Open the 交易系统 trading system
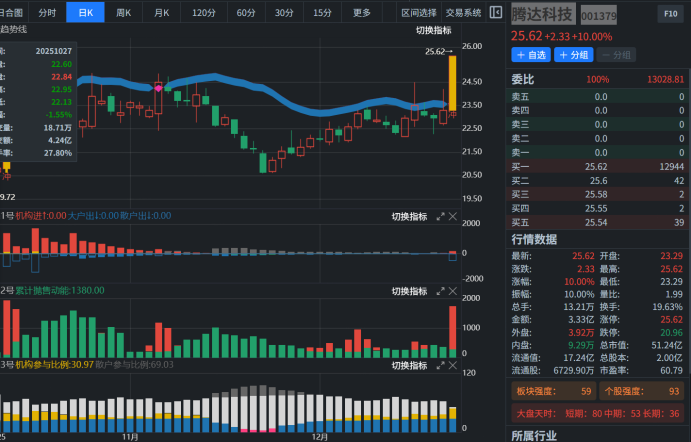The width and height of the screenshot is (691, 442). (463, 13)
